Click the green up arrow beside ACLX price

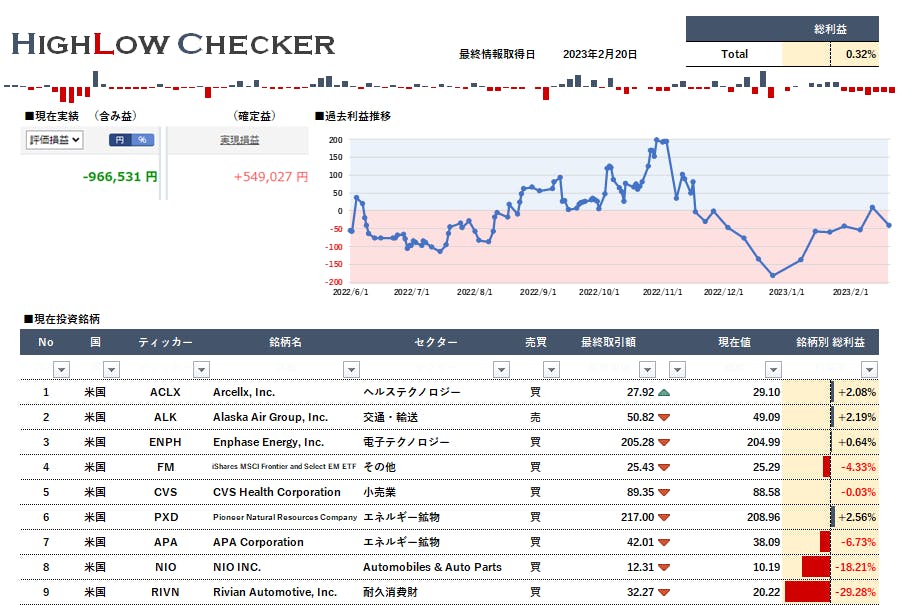pos(664,392)
